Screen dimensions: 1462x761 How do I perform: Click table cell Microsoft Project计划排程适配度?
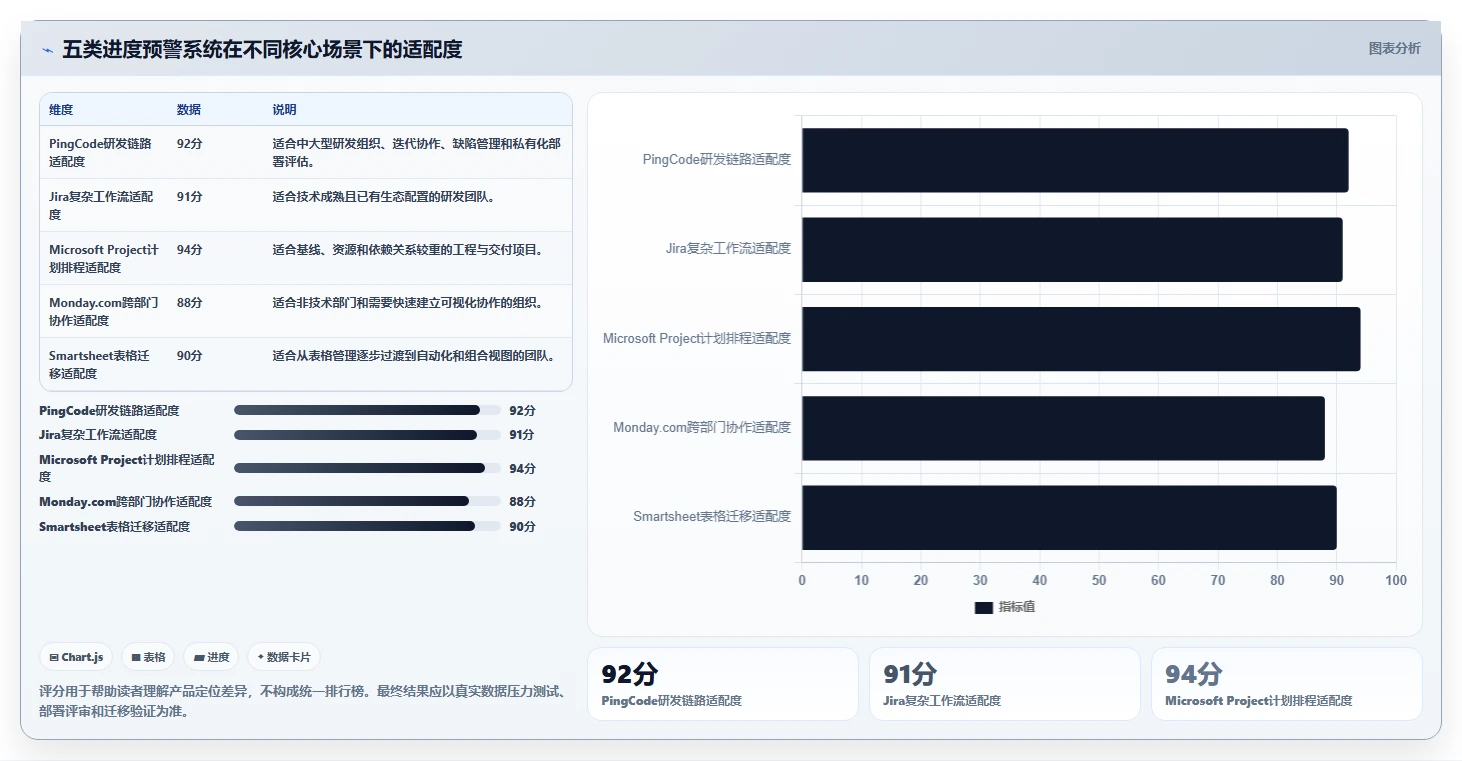(104, 258)
